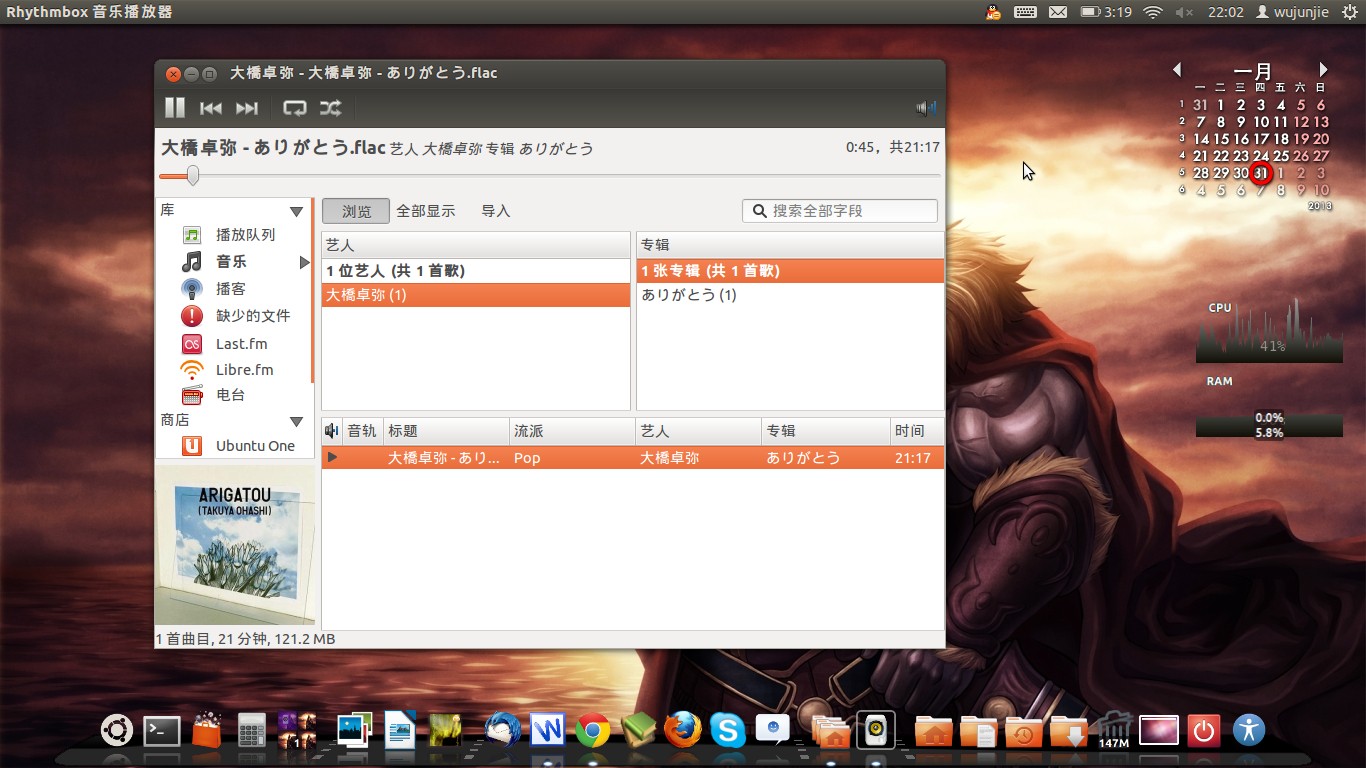Skip to the next track
The height and width of the screenshot is (768, 1366).
click(247, 108)
